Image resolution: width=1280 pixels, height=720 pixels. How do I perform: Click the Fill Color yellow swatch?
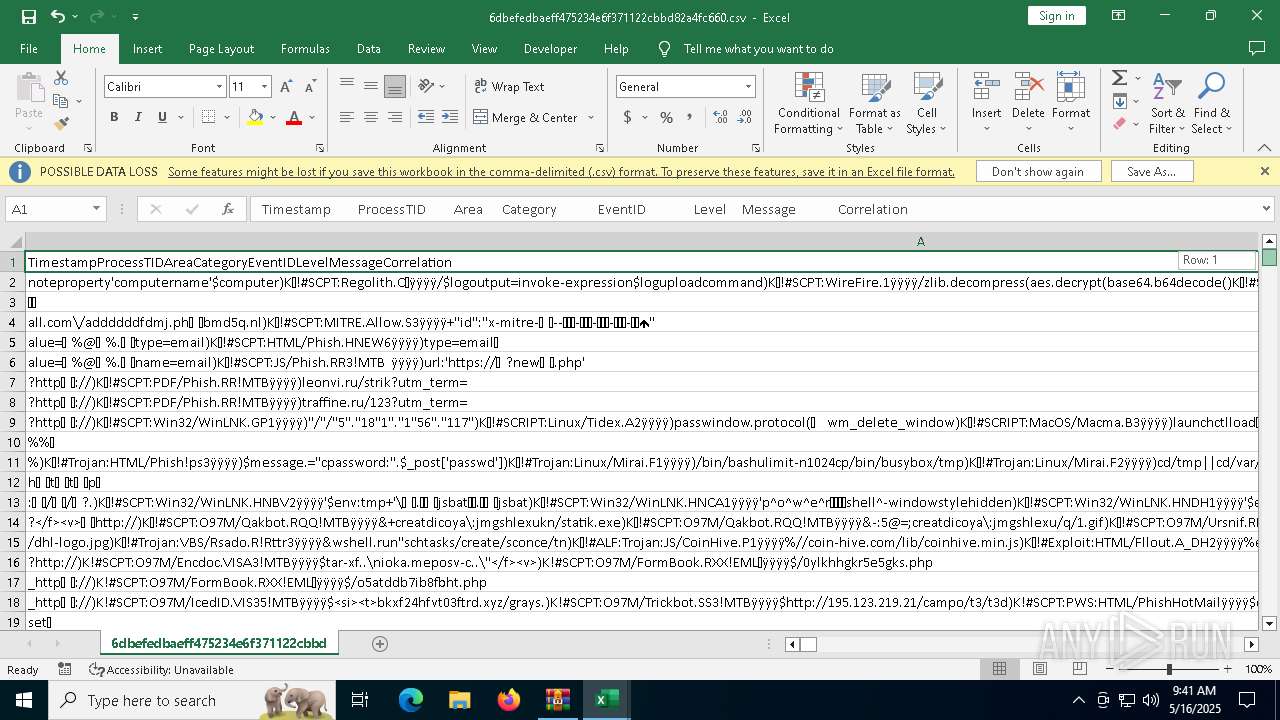pyautogui.click(x=255, y=118)
